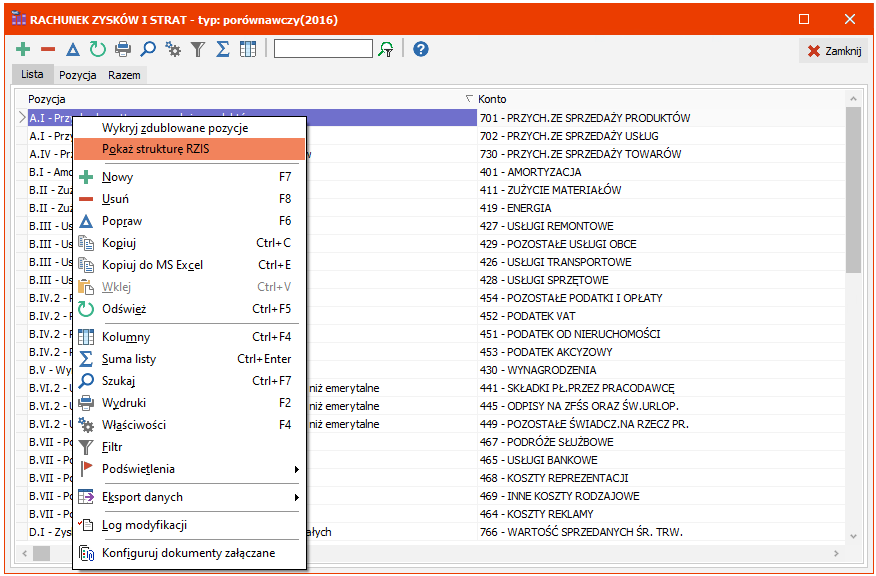Open Log modyfikacji menu entry
This screenshot has width=876, height=576.
tap(190, 525)
